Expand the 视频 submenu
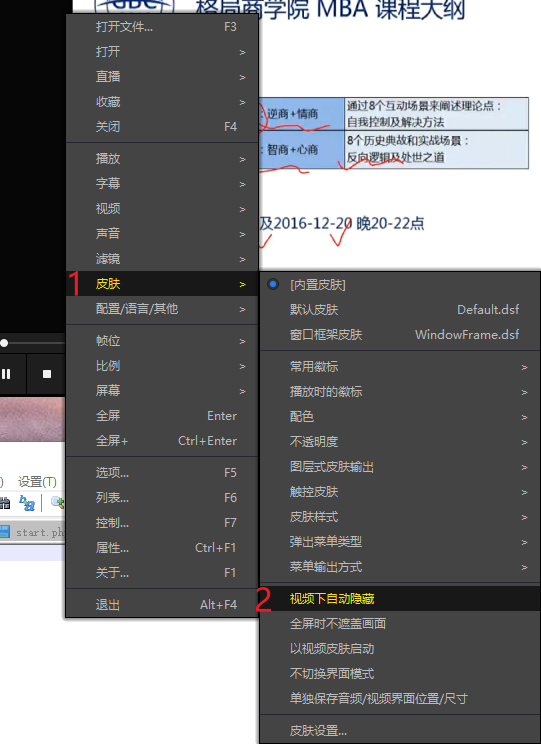The image size is (541, 744). click(x=162, y=209)
